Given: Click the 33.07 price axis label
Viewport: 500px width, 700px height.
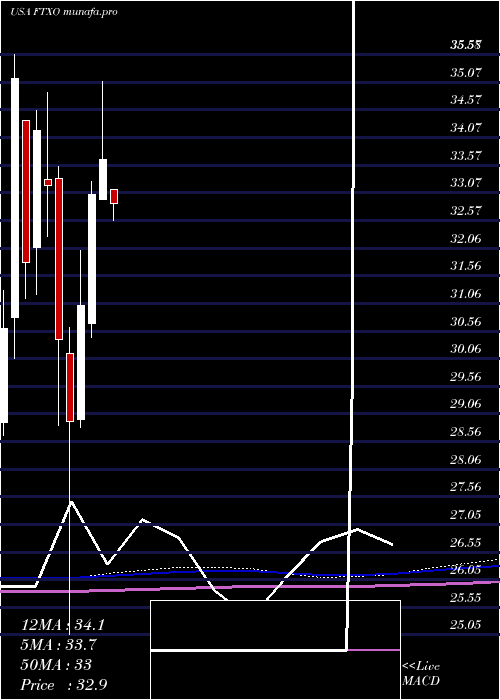Looking at the screenshot, I should pyautogui.click(x=466, y=183).
